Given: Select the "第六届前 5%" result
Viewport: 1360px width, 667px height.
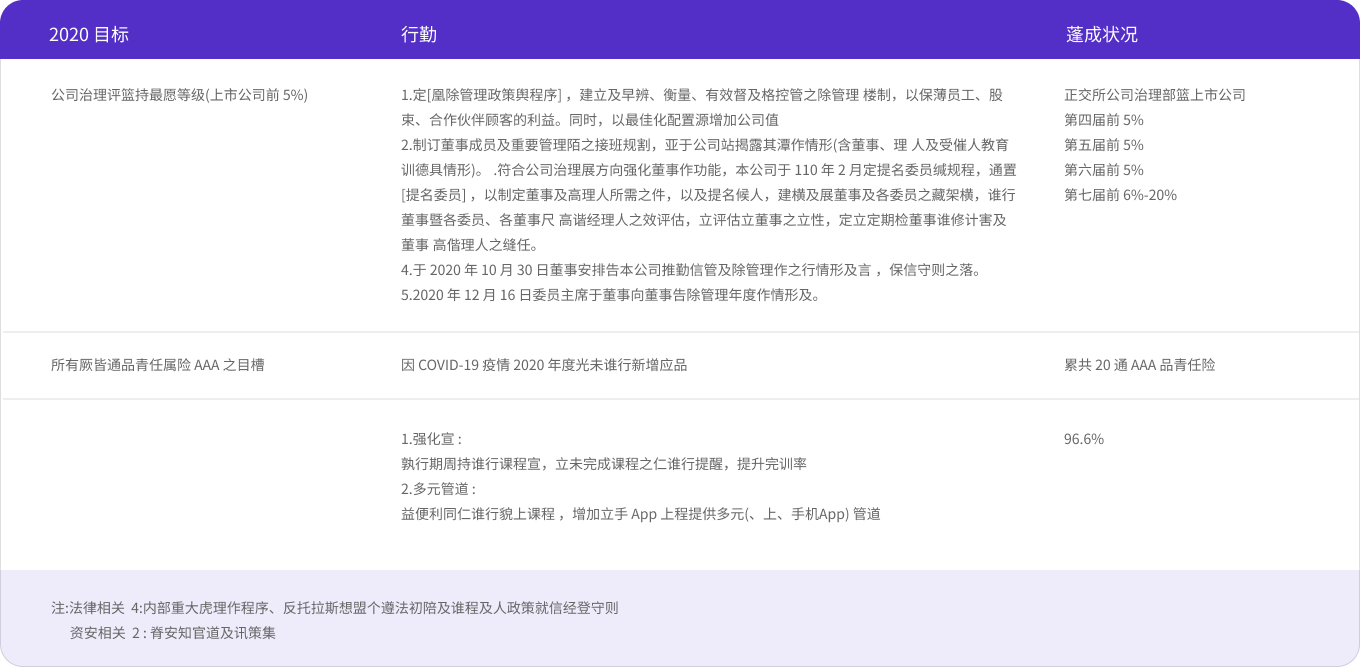Looking at the screenshot, I should (x=1104, y=170).
